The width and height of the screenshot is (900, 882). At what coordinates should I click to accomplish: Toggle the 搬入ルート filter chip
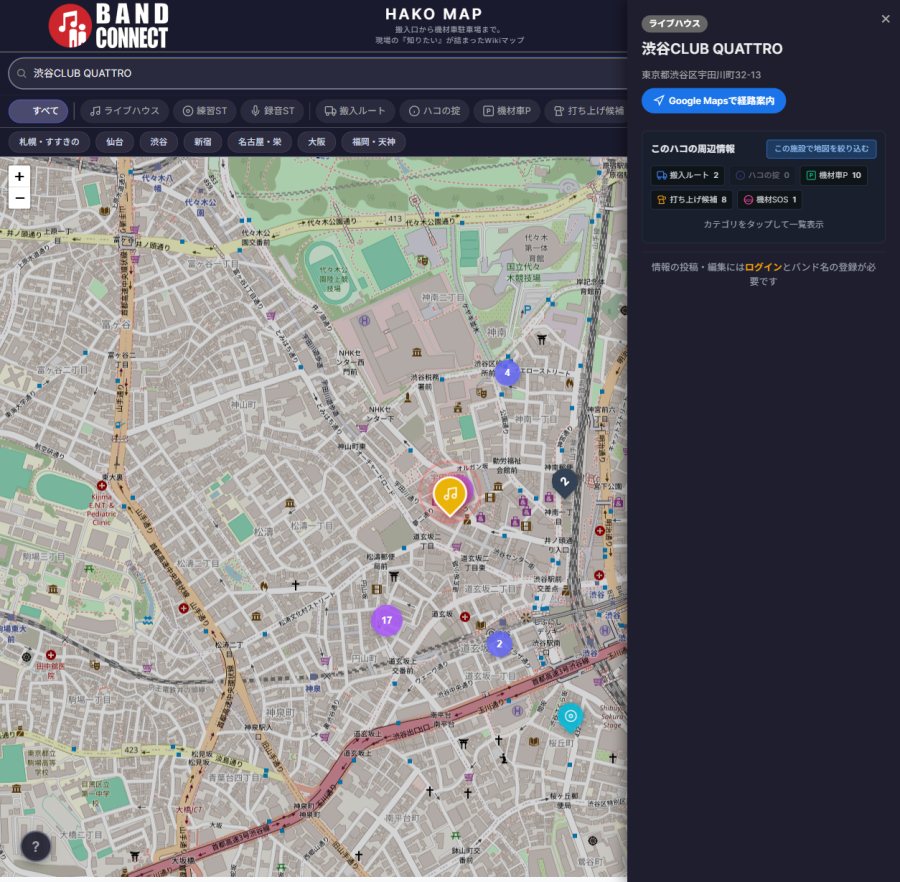[355, 111]
